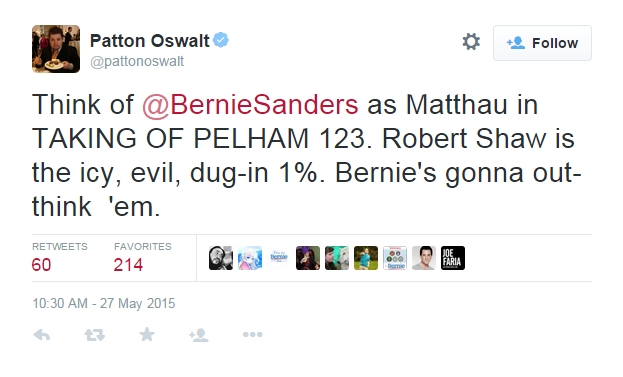The image size is (623, 377).
Task: View the 214 favorites count
Action: [128, 265]
